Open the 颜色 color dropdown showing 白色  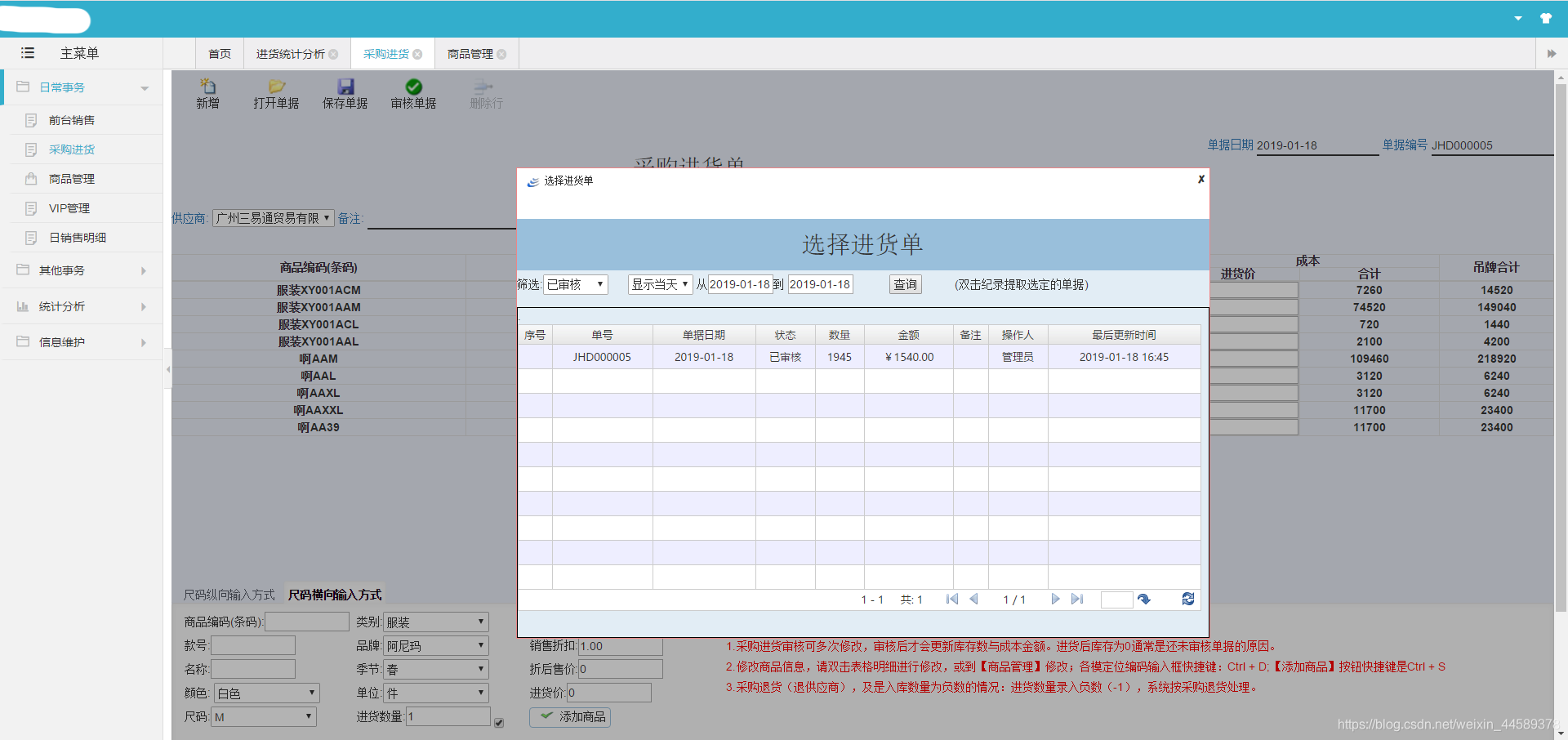pyautogui.click(x=265, y=692)
